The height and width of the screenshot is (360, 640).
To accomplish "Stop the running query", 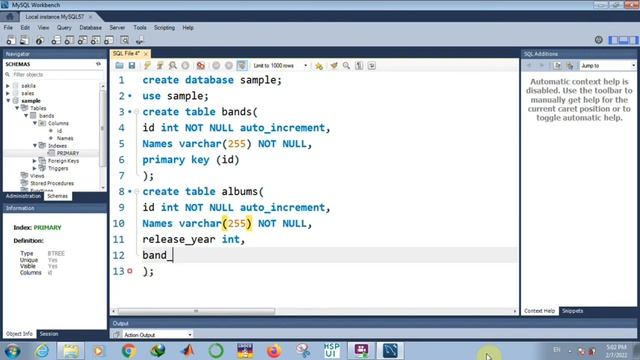I will pos(185,66).
